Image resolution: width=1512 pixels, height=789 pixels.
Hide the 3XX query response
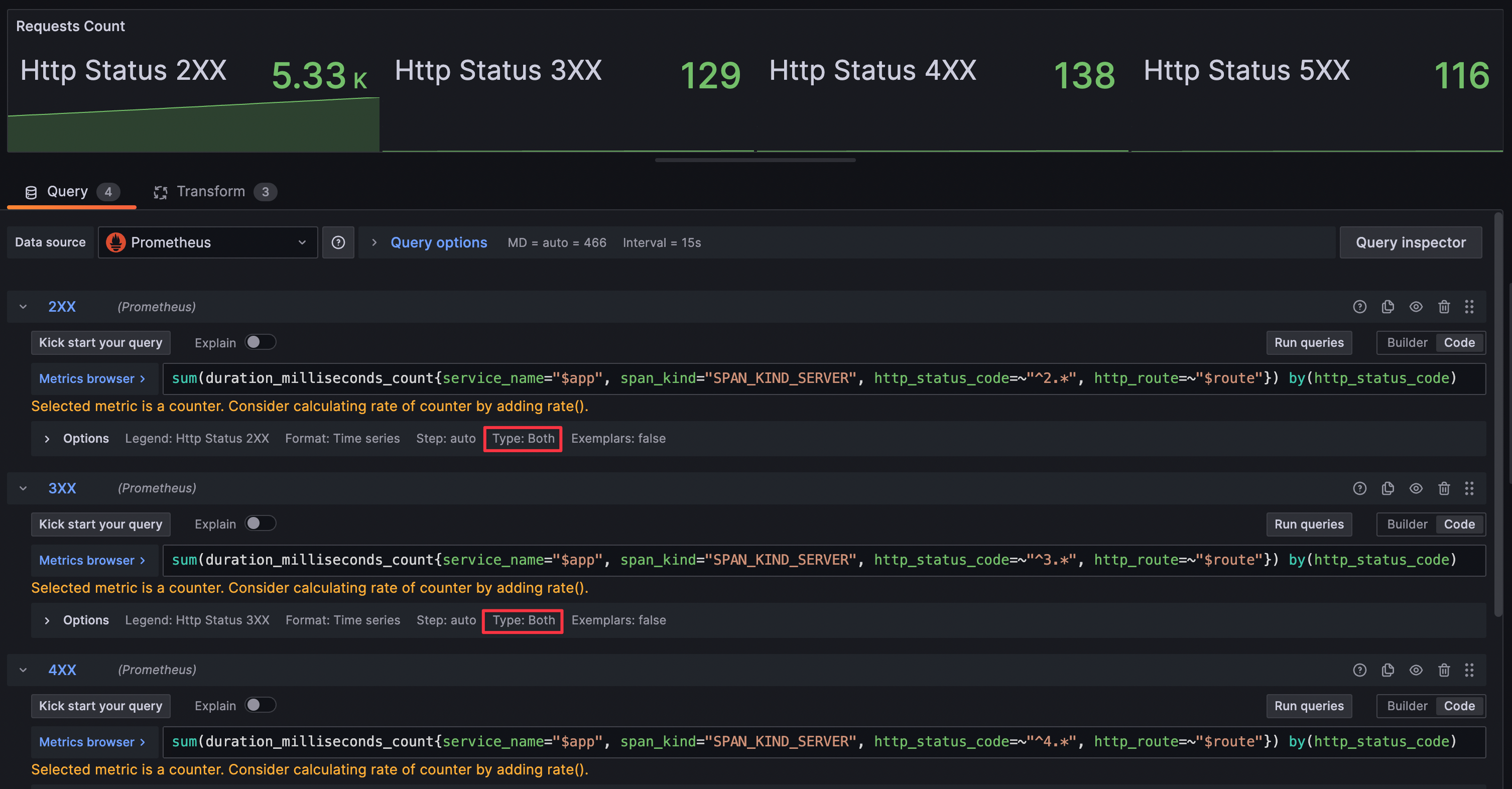click(x=1416, y=488)
